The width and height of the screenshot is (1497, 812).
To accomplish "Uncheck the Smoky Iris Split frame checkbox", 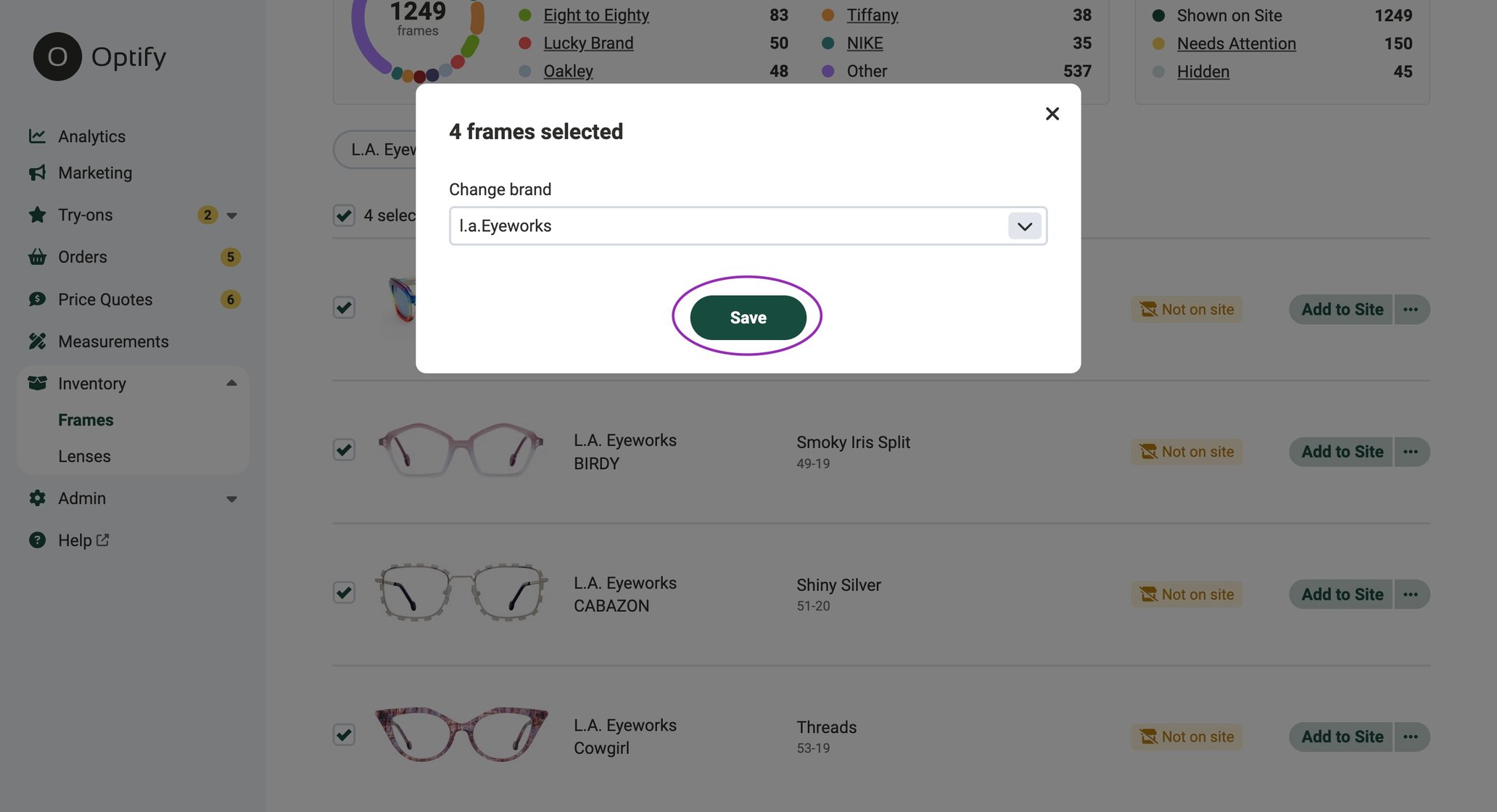I will point(344,449).
